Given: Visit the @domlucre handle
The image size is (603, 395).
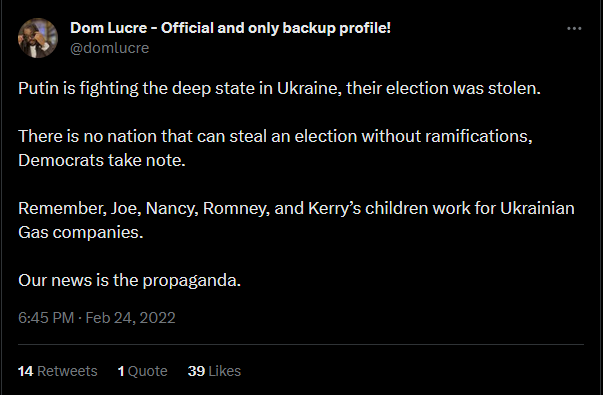Looking at the screenshot, I should 110,48.
